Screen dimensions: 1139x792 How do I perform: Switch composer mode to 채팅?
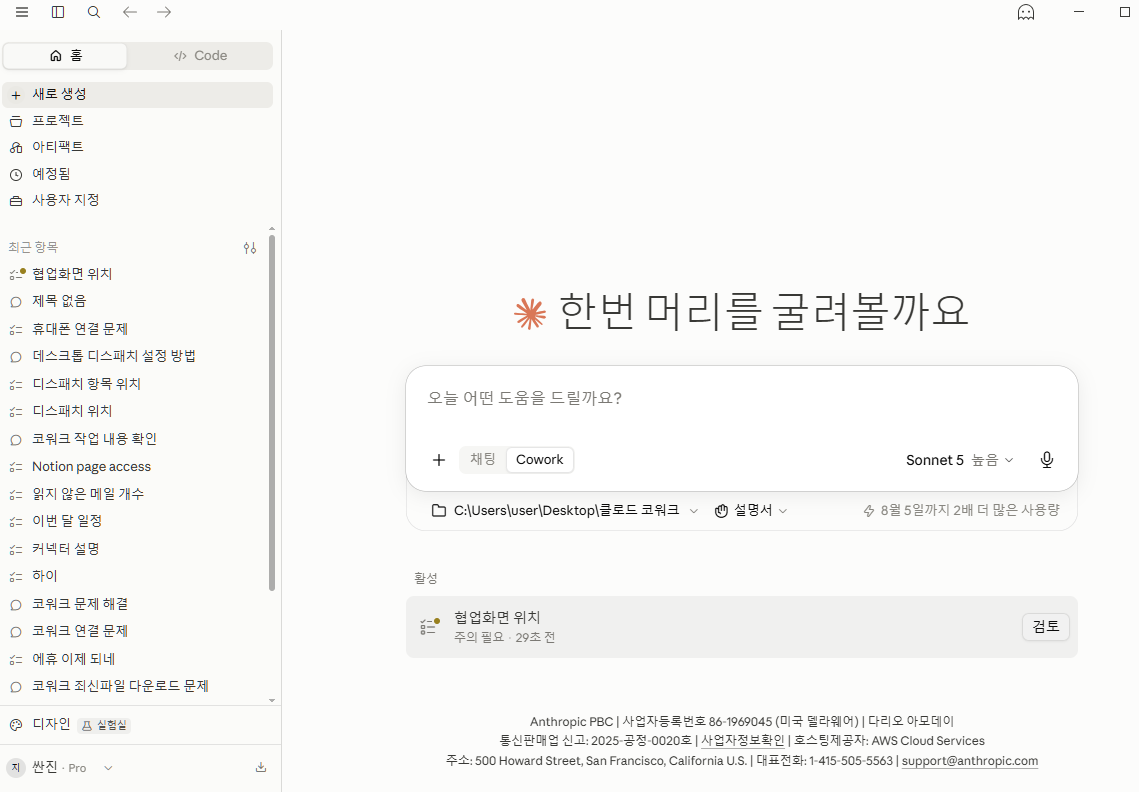point(482,459)
